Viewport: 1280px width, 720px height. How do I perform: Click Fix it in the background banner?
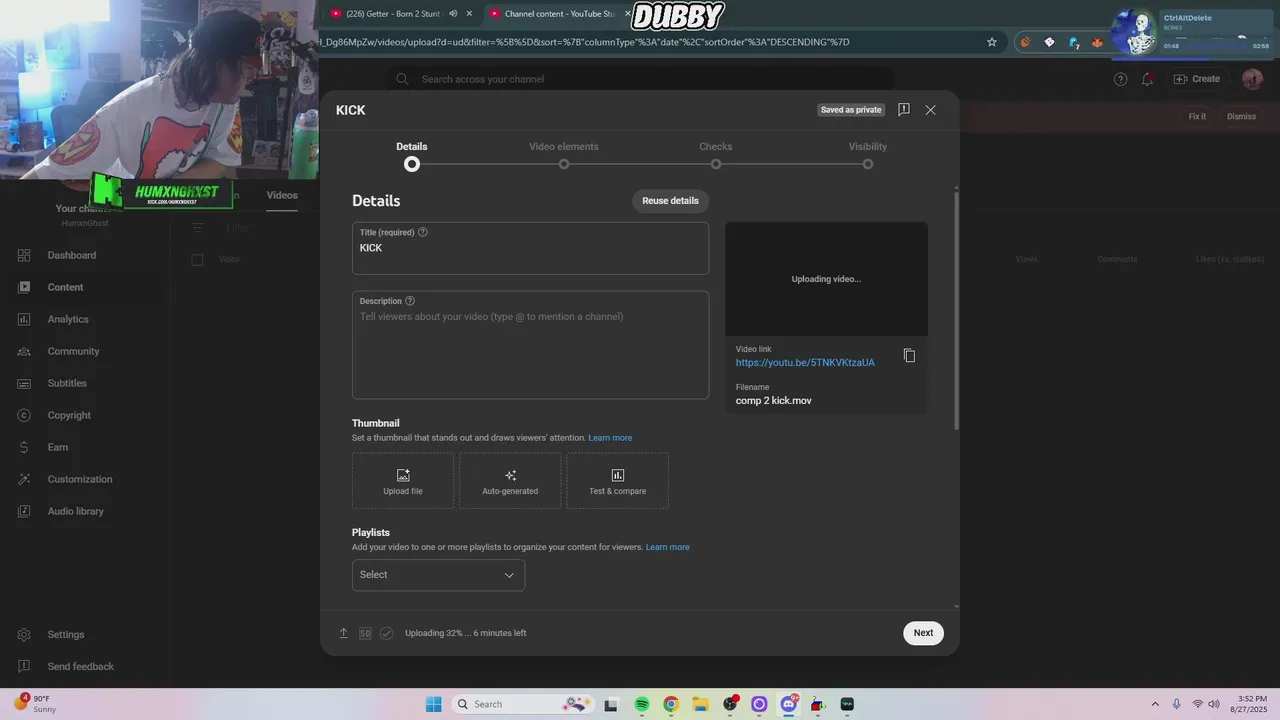1197,117
